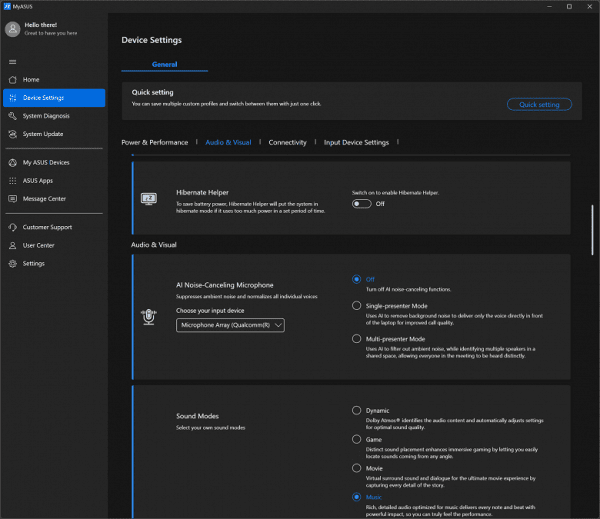Select Single-presenter Mode radio button
The width and height of the screenshot is (600, 519).
coord(357,305)
